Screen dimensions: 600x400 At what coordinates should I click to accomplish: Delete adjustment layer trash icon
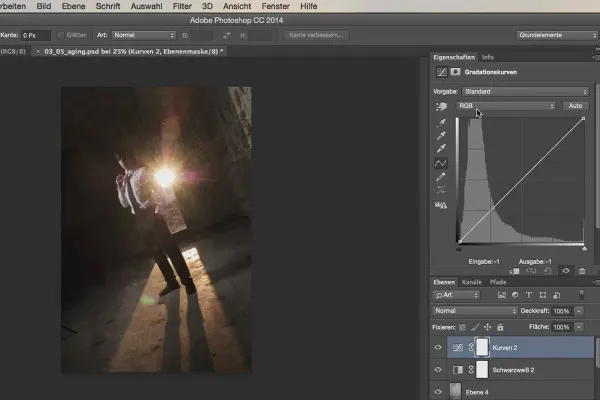[582, 271]
